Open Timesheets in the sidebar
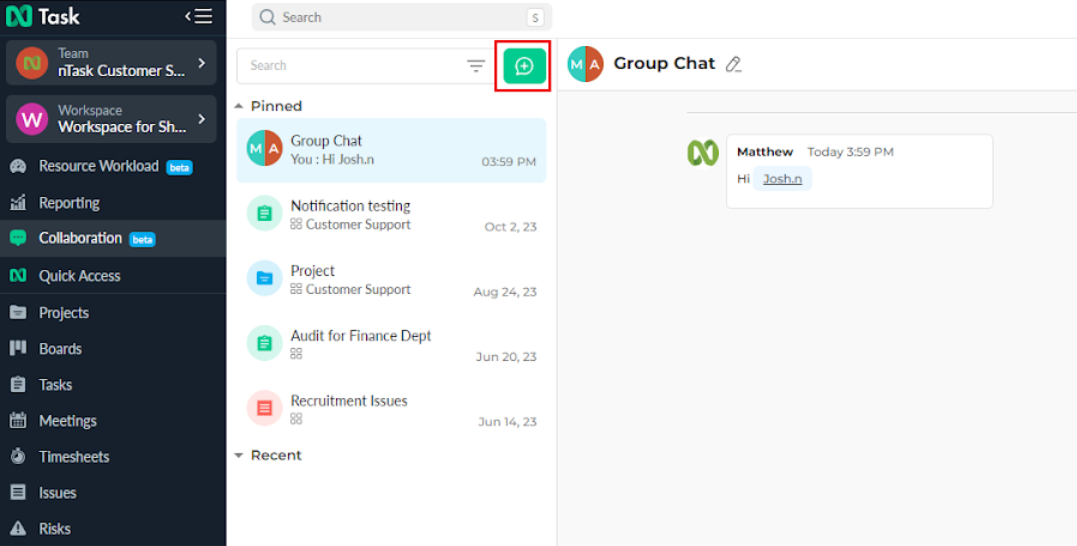Viewport: 1077px width, 546px height. point(73,457)
